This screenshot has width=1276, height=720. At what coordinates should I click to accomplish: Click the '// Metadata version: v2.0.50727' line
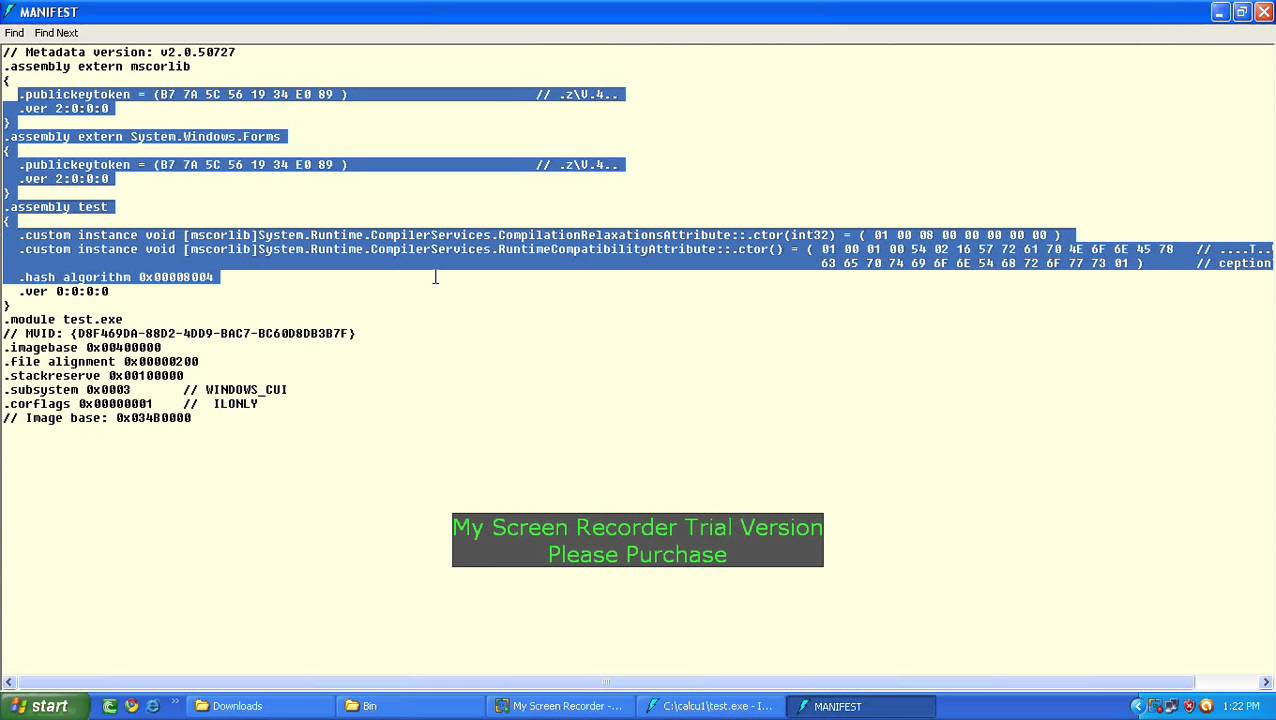(119, 52)
